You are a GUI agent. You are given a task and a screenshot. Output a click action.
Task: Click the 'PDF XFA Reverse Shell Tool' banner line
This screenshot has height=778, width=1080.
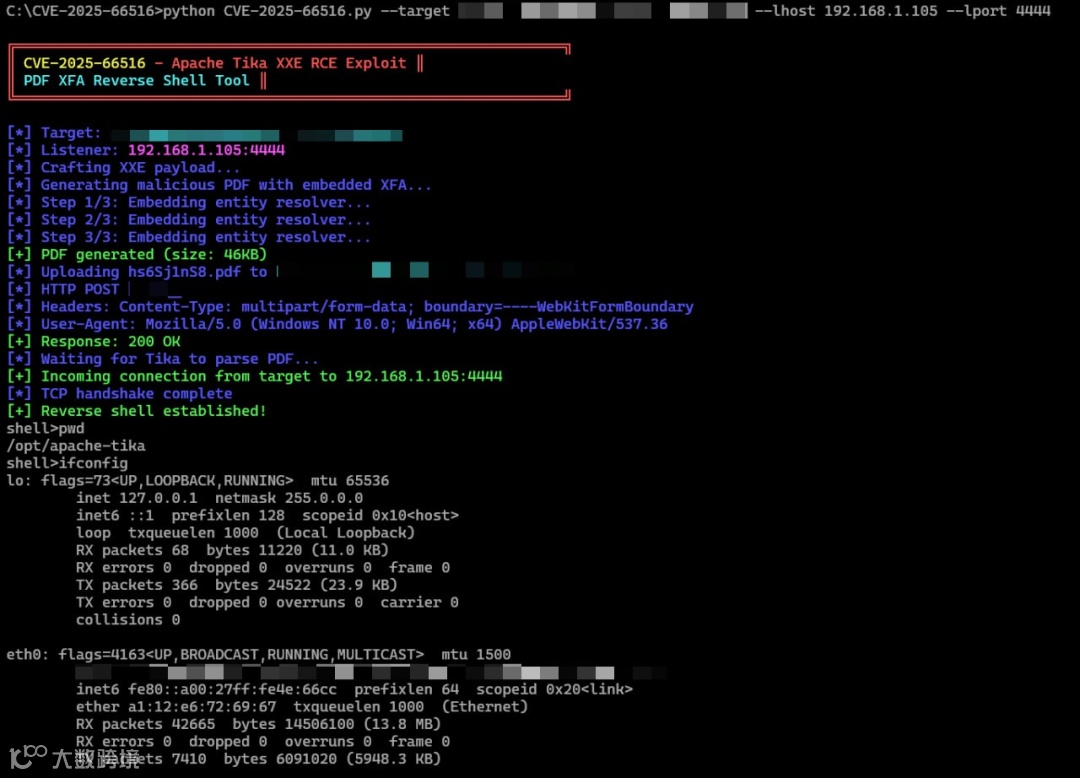(x=136, y=81)
